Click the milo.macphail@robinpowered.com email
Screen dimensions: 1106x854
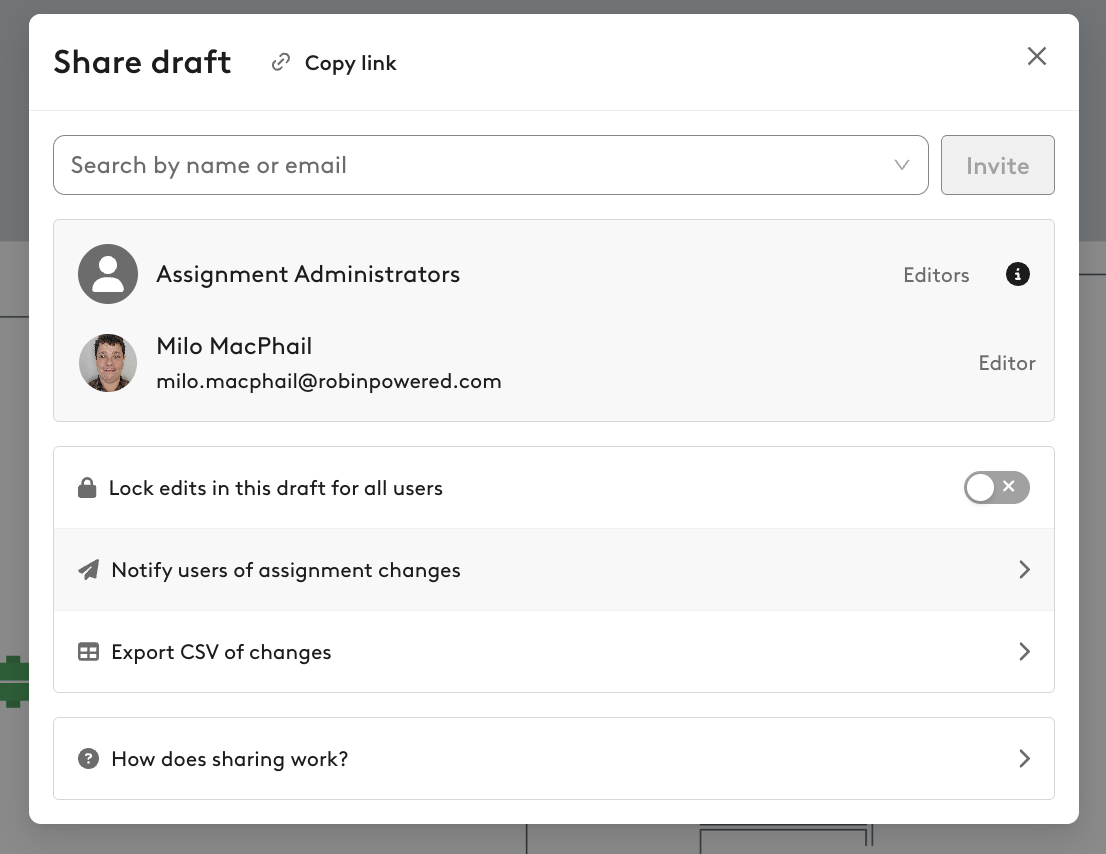(329, 382)
